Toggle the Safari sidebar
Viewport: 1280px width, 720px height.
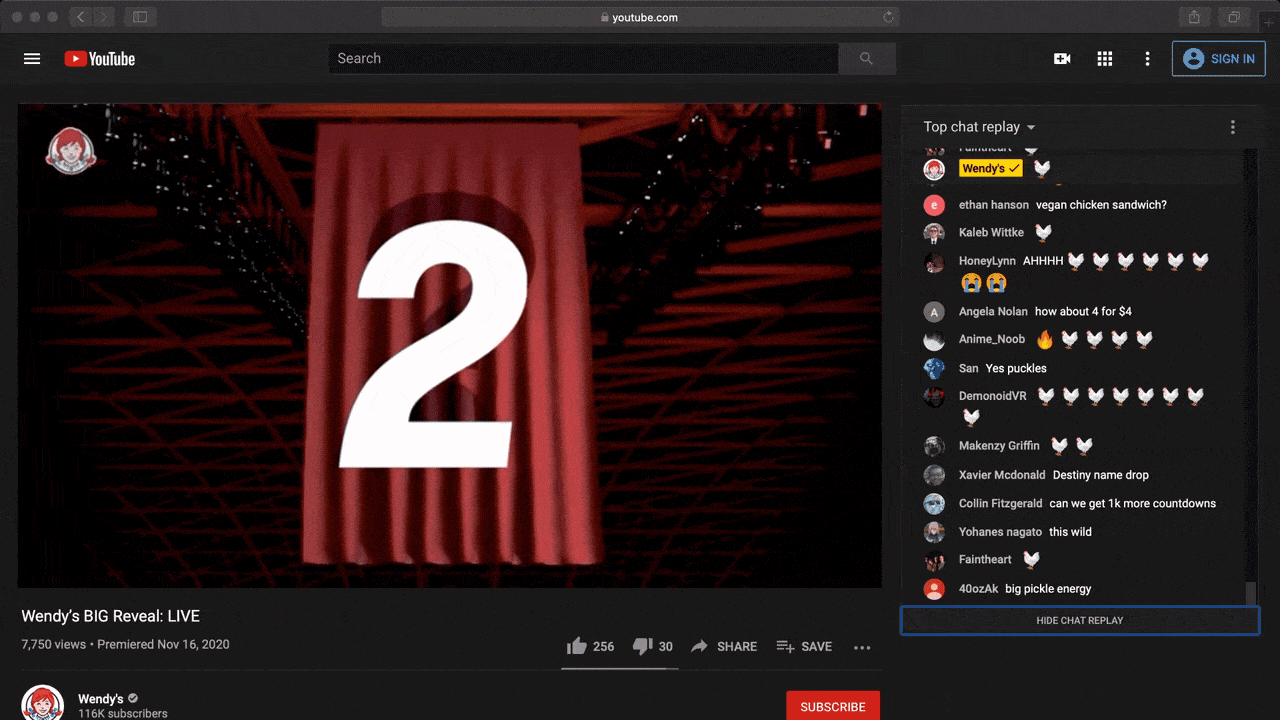pyautogui.click(x=140, y=17)
